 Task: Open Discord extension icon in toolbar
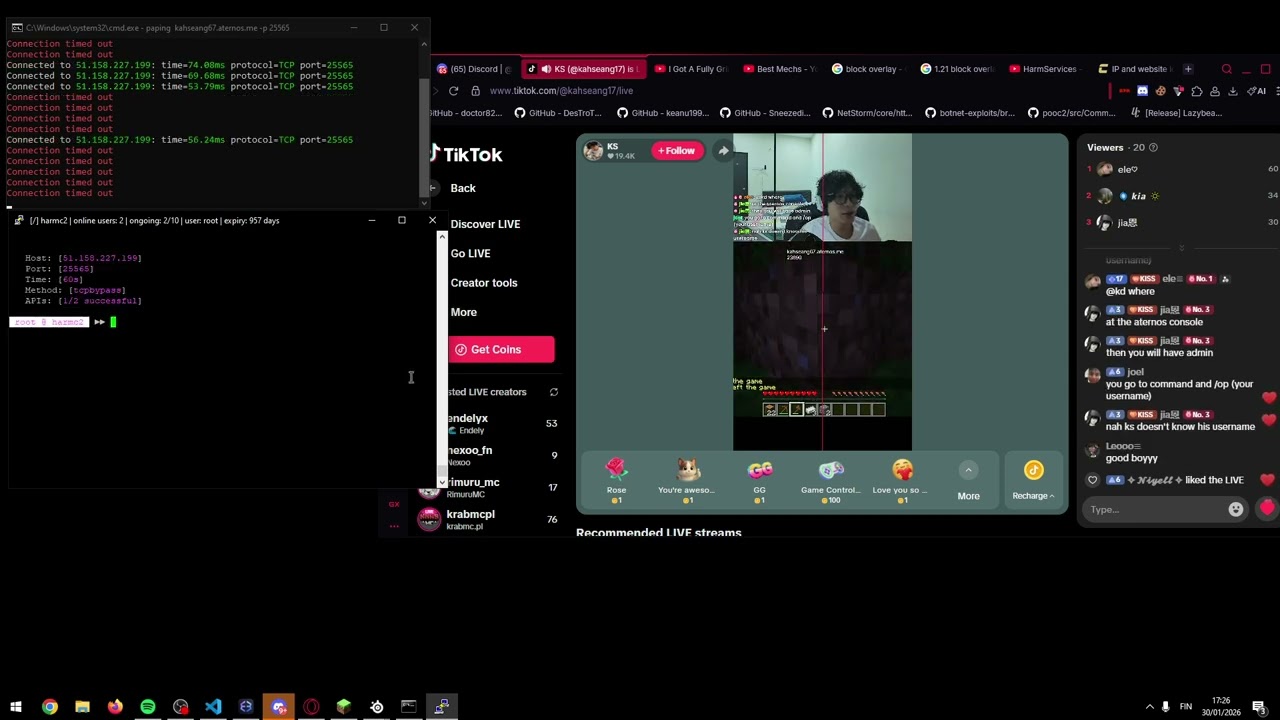[x=1143, y=91]
